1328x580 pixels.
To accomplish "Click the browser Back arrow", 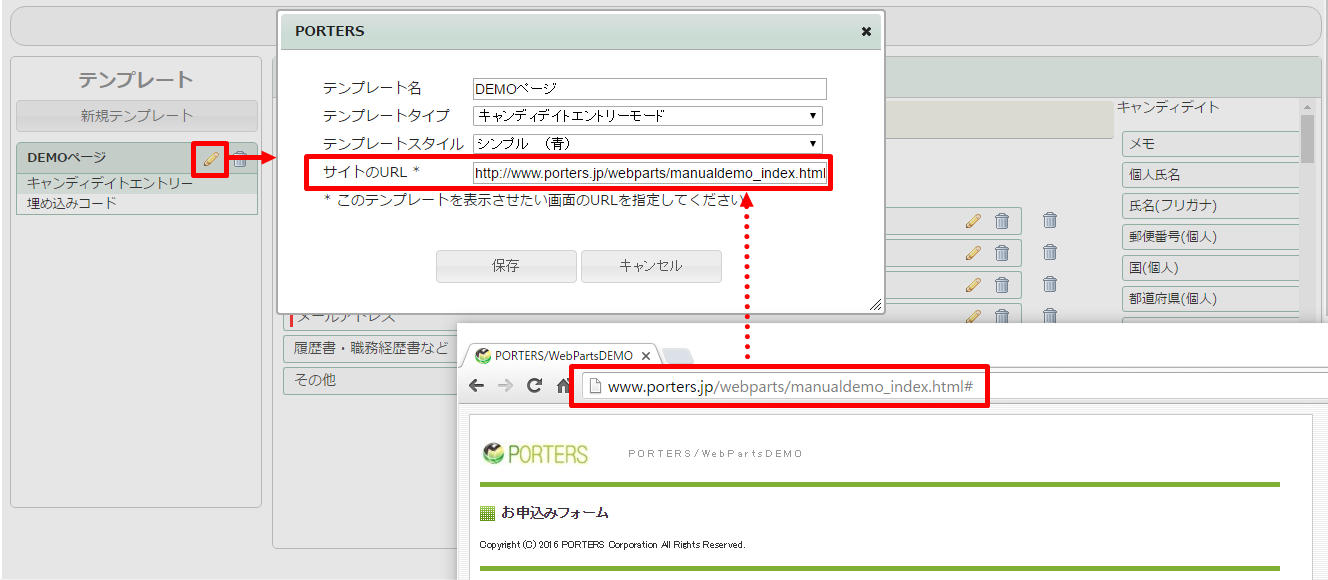I will 477,386.
